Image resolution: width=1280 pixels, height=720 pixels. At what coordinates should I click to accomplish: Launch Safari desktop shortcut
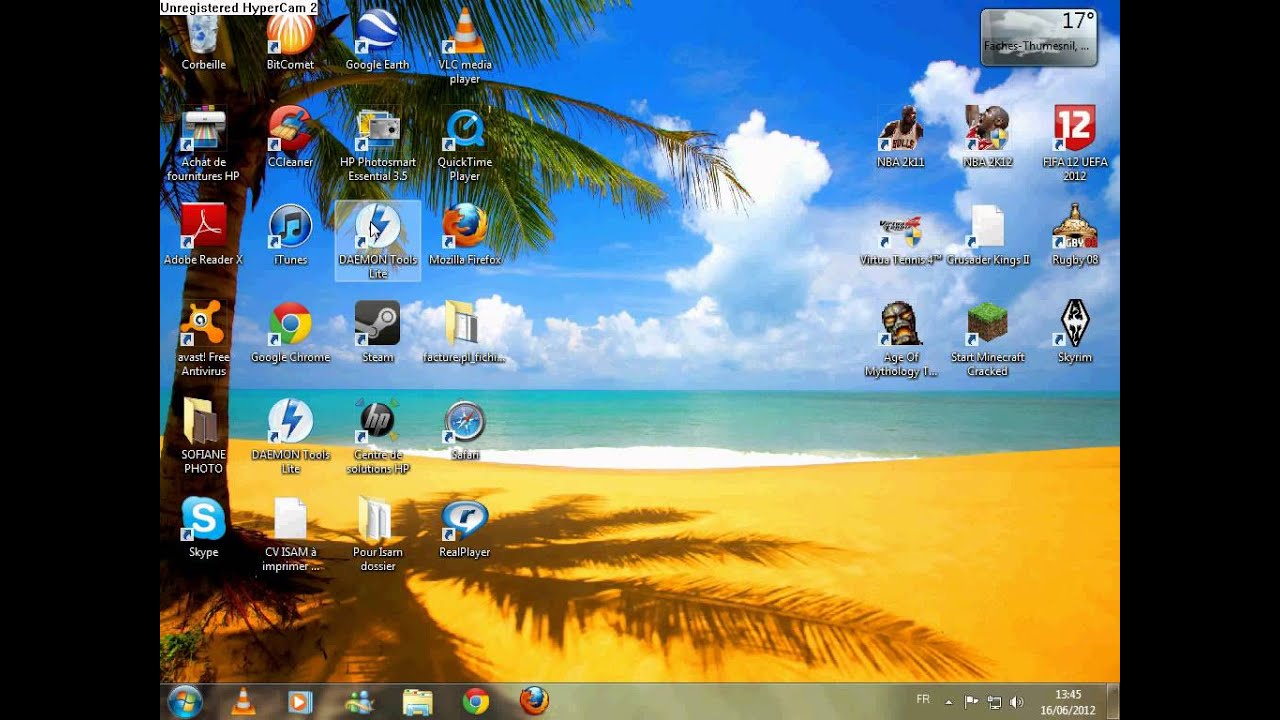(465, 430)
